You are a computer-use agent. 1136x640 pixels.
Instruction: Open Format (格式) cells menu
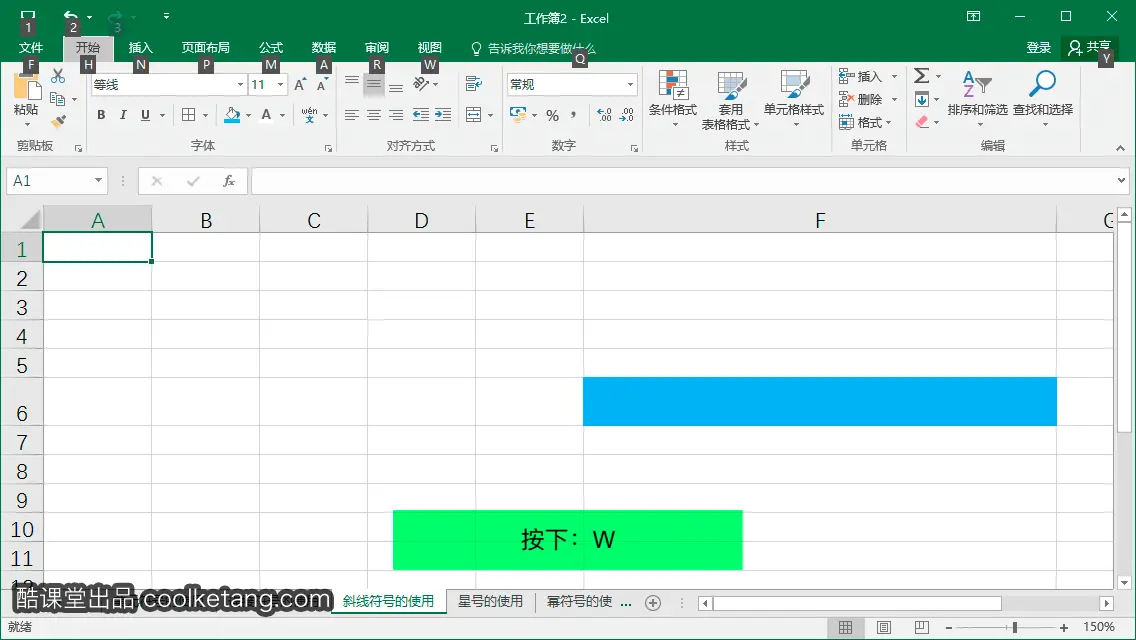pos(866,122)
